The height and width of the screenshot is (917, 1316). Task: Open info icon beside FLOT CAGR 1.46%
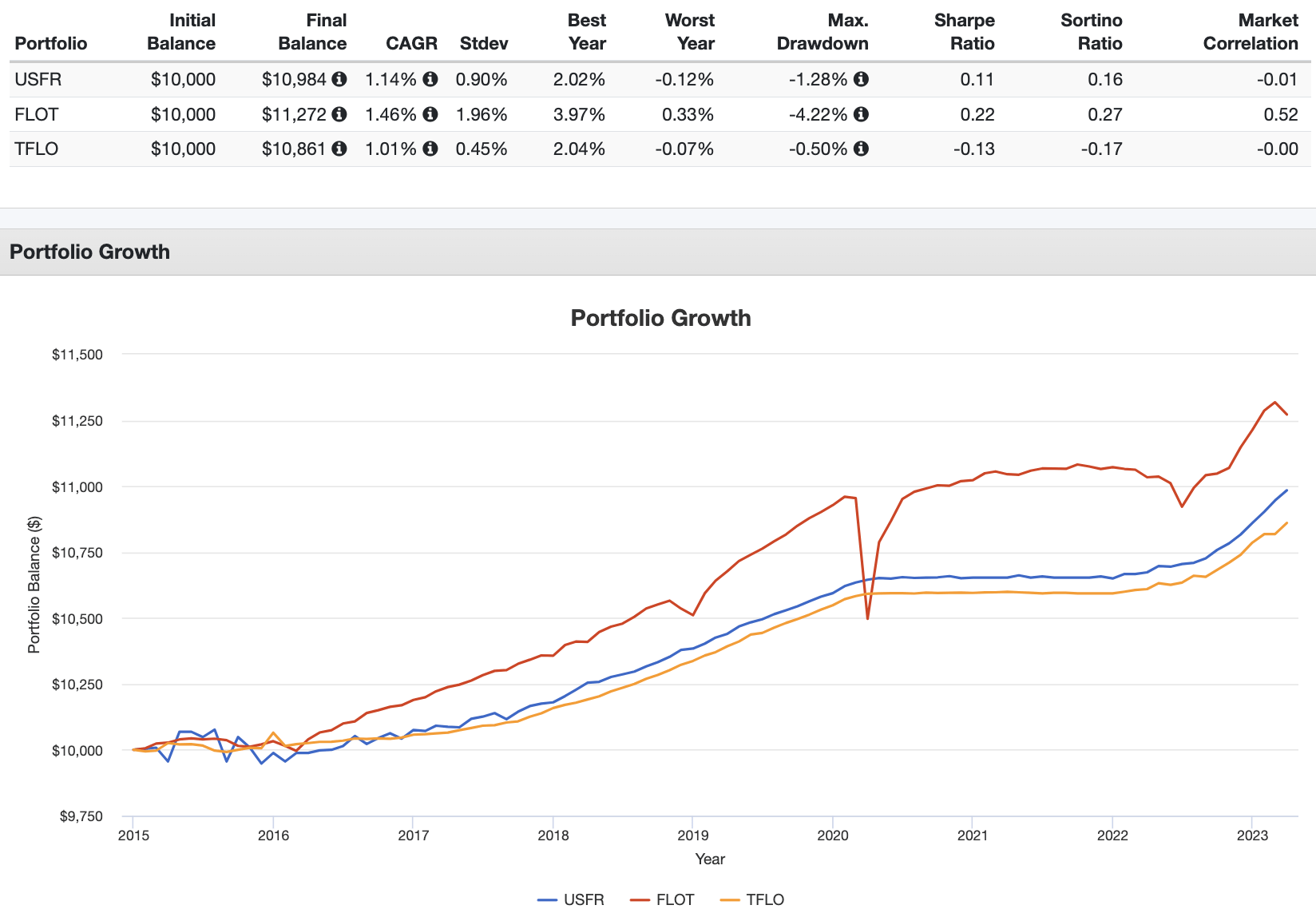point(430,114)
